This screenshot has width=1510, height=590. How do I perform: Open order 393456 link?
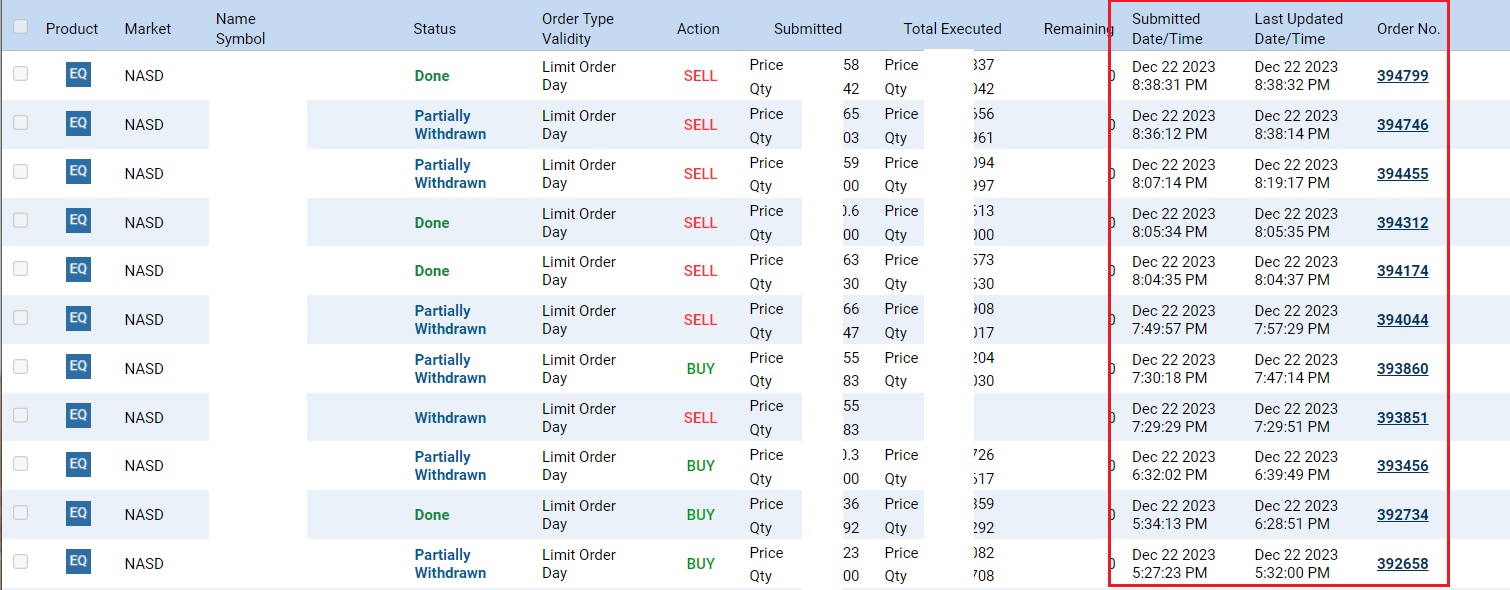pos(1402,466)
